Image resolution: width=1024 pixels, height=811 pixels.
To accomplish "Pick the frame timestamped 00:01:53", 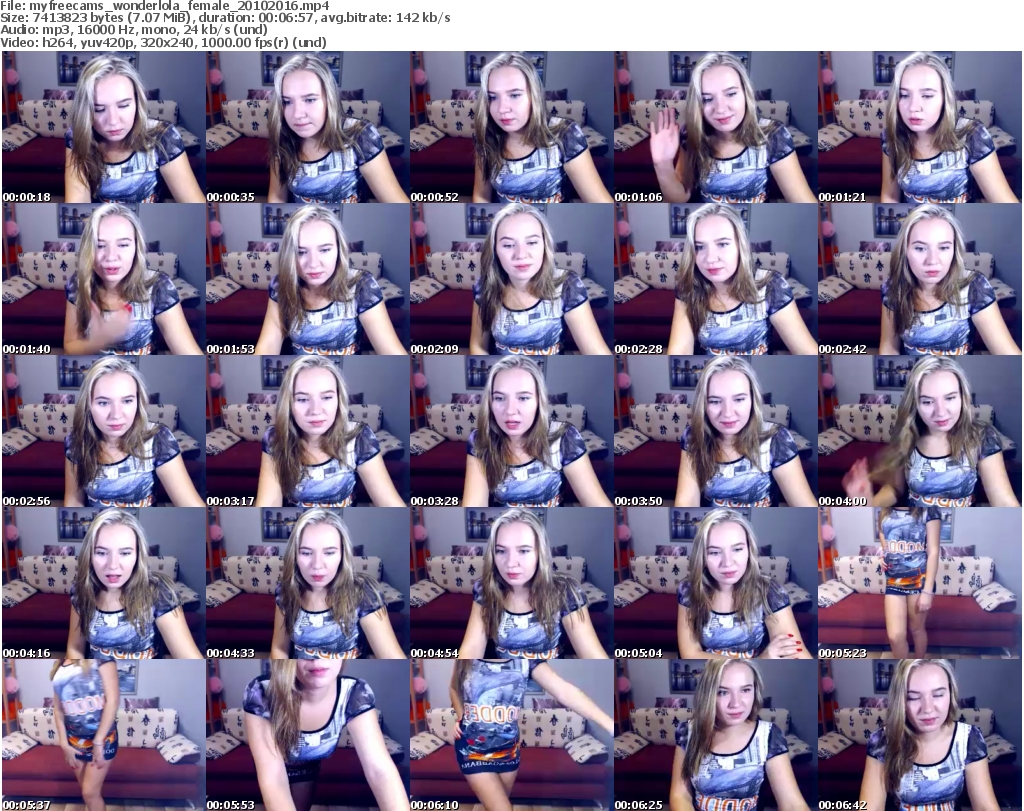I will pyautogui.click(x=307, y=279).
